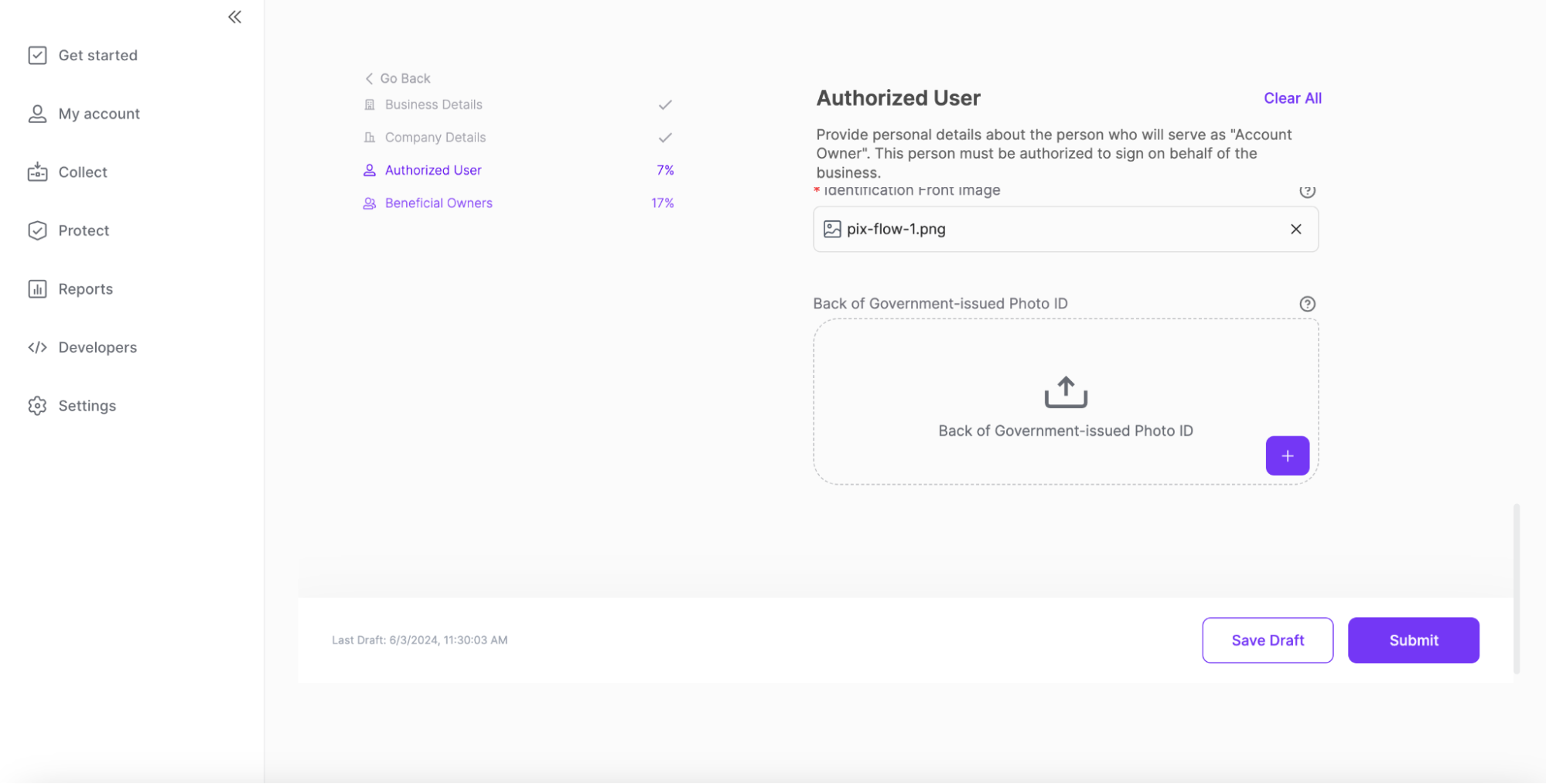Click the Settings gear icon
The image size is (1546, 784).
click(x=37, y=406)
